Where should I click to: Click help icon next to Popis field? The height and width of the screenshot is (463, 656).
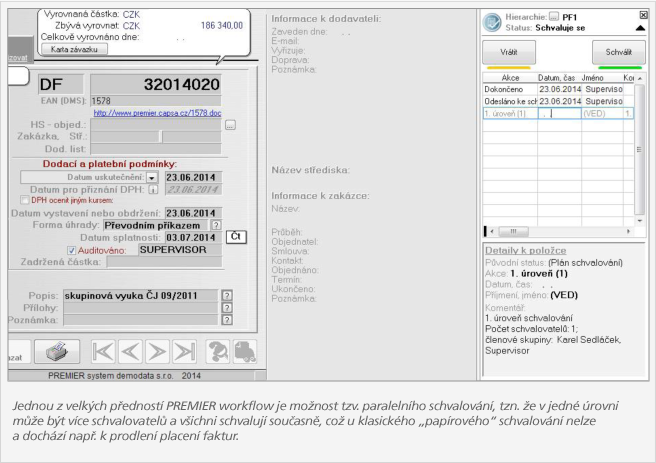coord(227,295)
